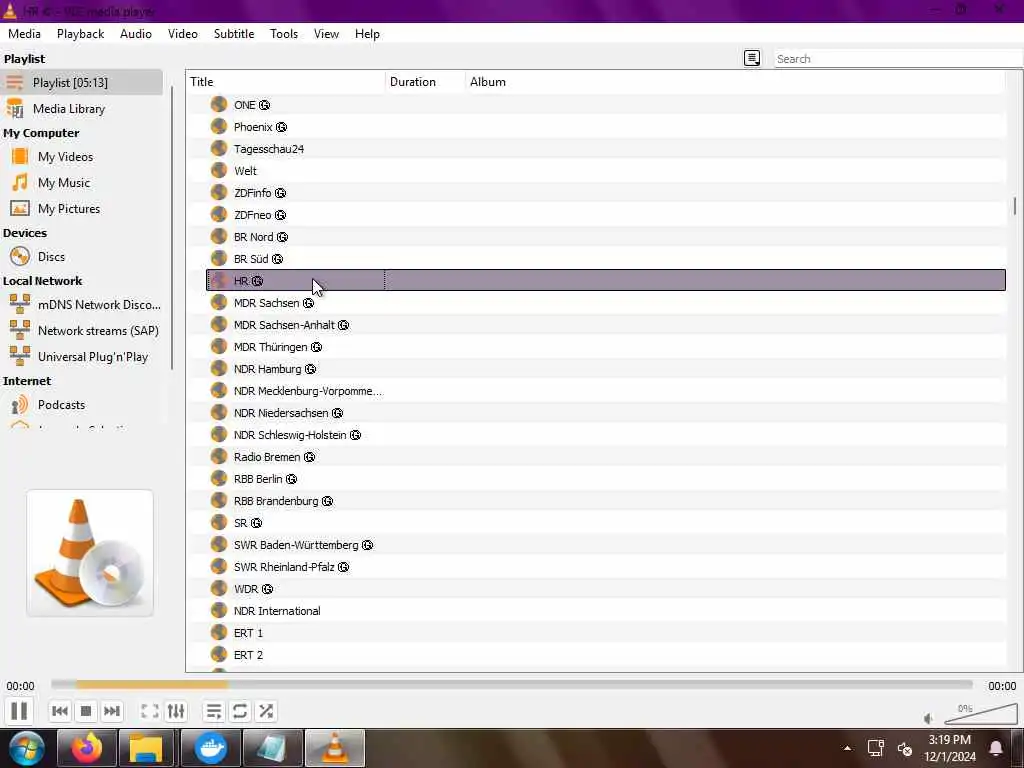Change the playlist view mode icon
1024x768 pixels.
(752, 58)
